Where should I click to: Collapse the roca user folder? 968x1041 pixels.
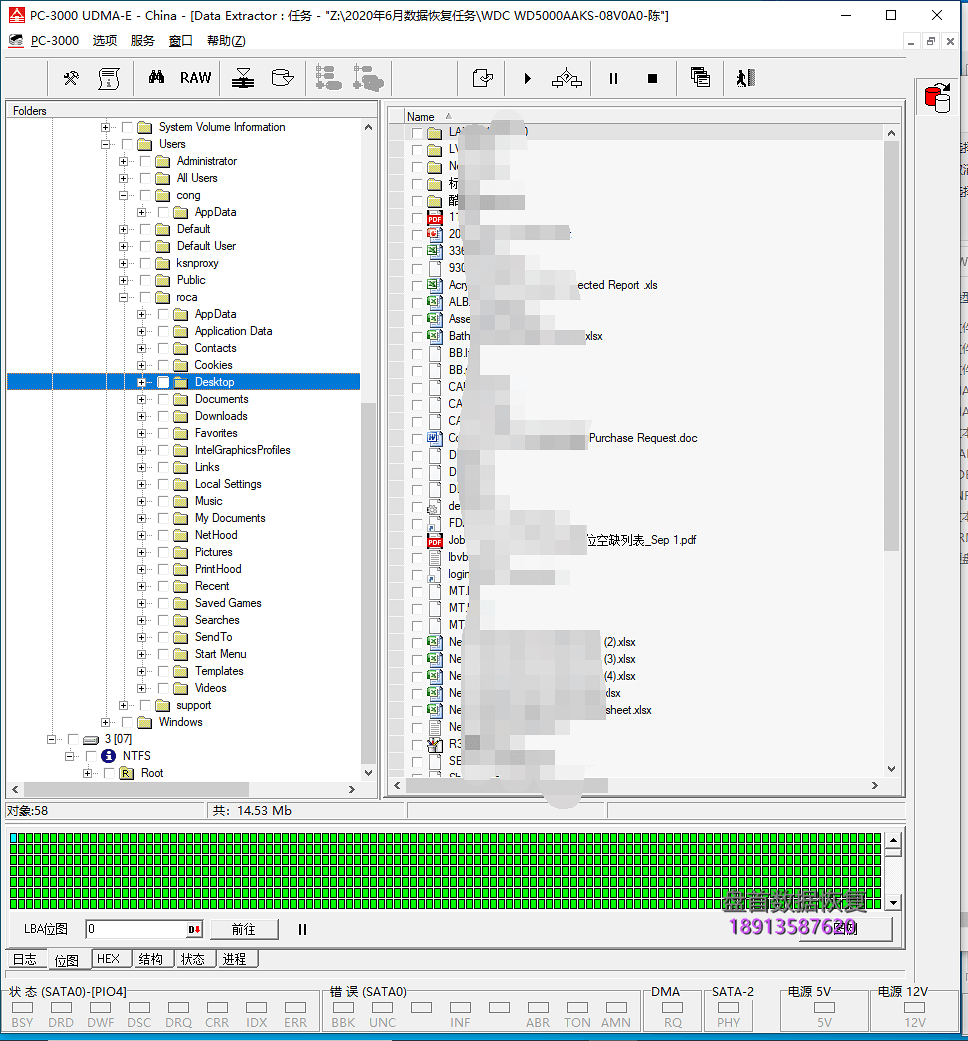coord(123,297)
